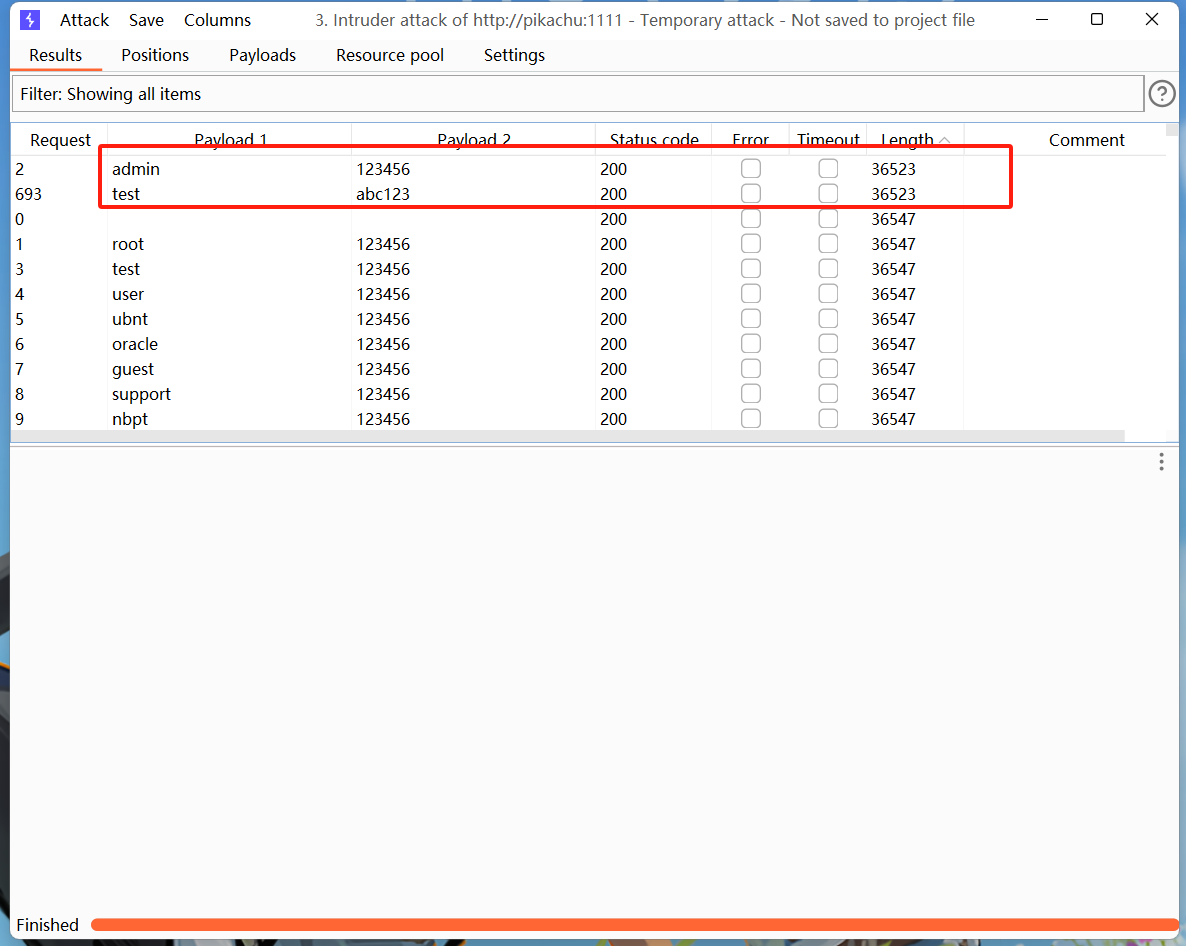Click the results table horizontal scrollbar
This screenshot has height=946, width=1186.
[x=567, y=436]
